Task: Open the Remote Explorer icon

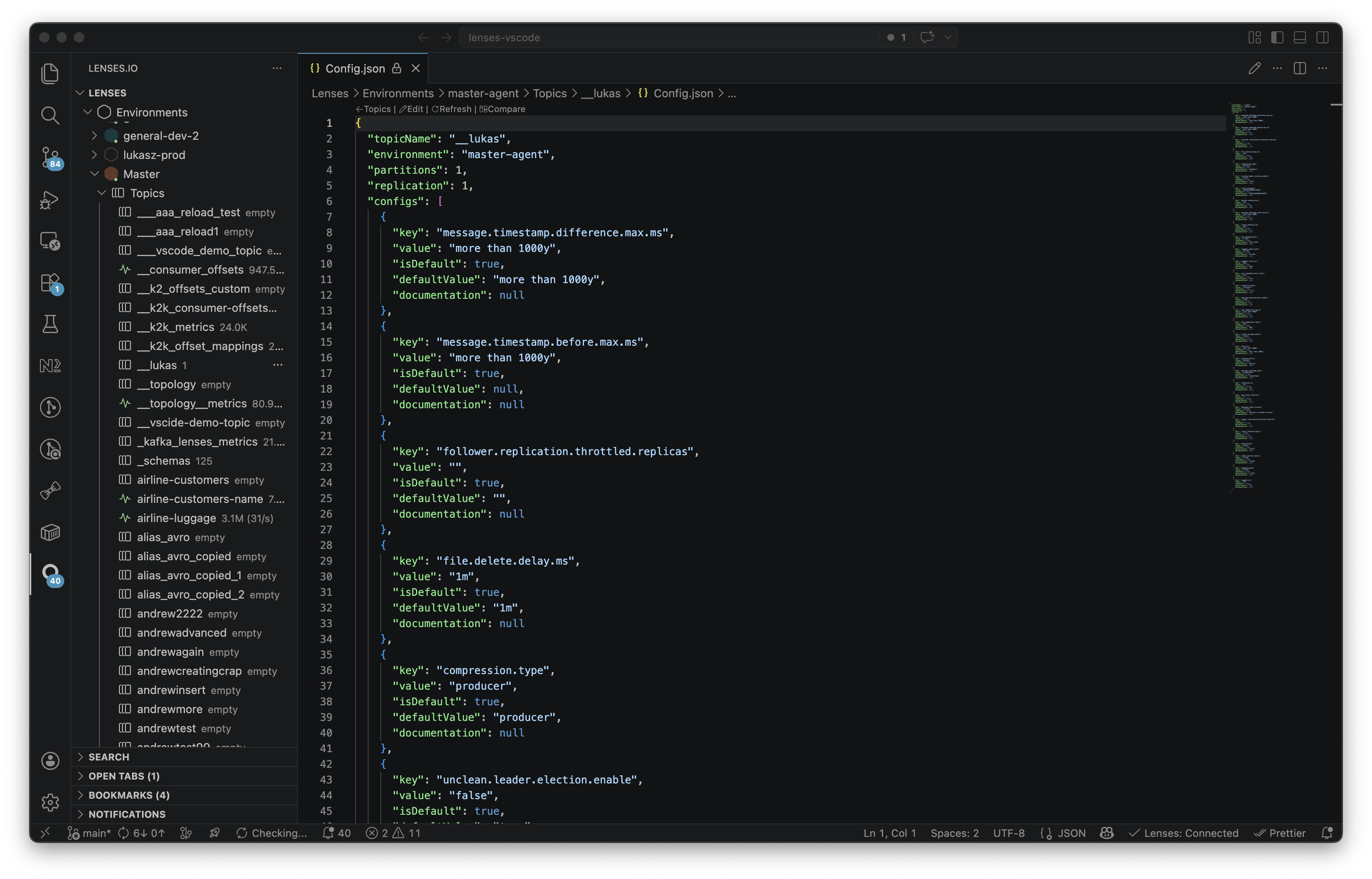Action: [50, 241]
